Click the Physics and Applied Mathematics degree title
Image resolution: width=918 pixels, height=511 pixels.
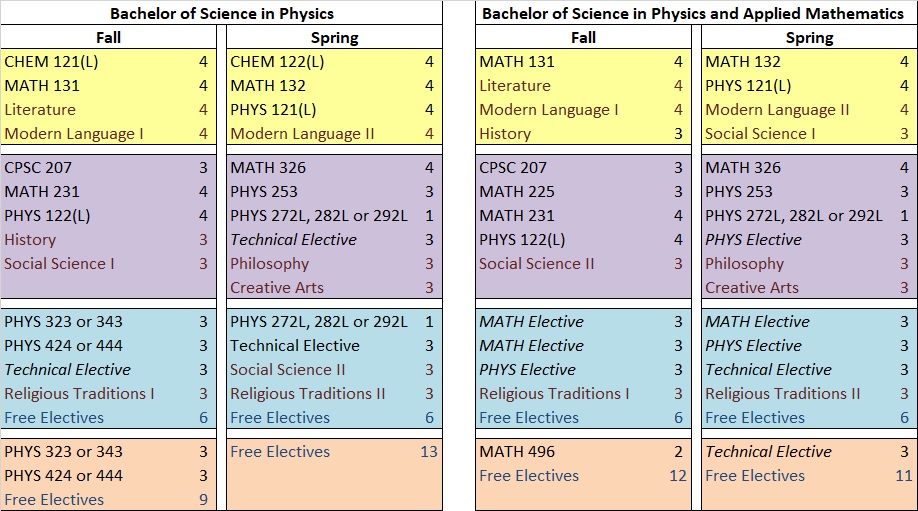coord(692,13)
